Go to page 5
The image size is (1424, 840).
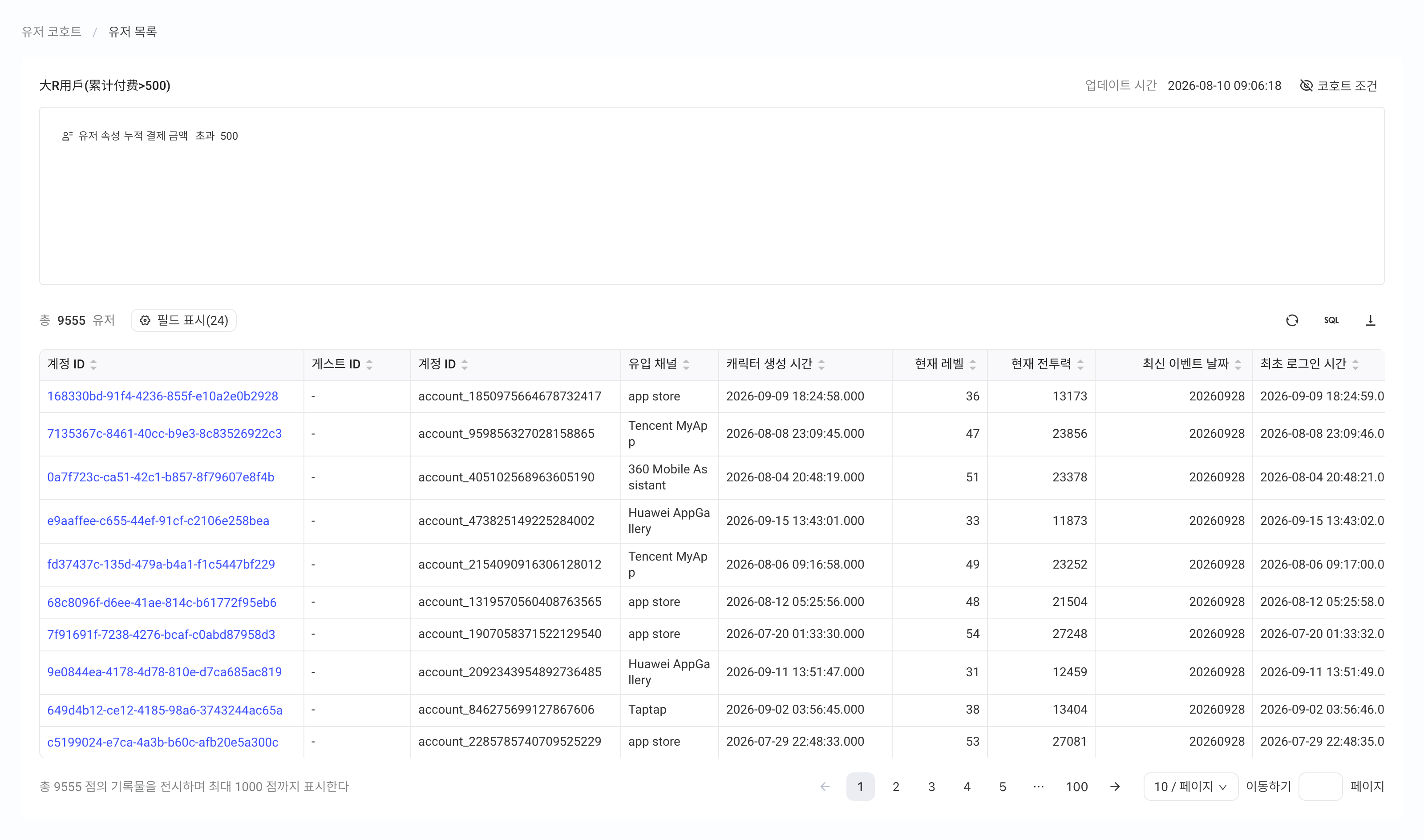point(1002,786)
